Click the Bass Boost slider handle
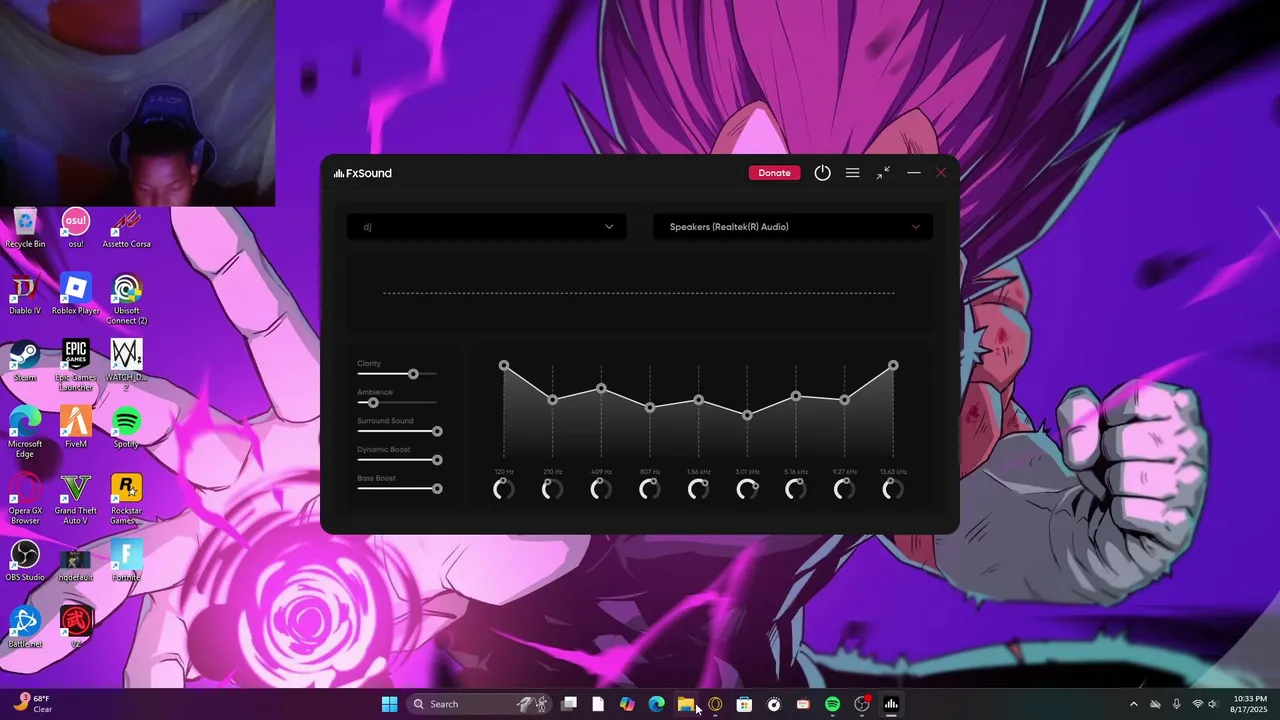The height and width of the screenshot is (720, 1280). [x=437, y=488]
